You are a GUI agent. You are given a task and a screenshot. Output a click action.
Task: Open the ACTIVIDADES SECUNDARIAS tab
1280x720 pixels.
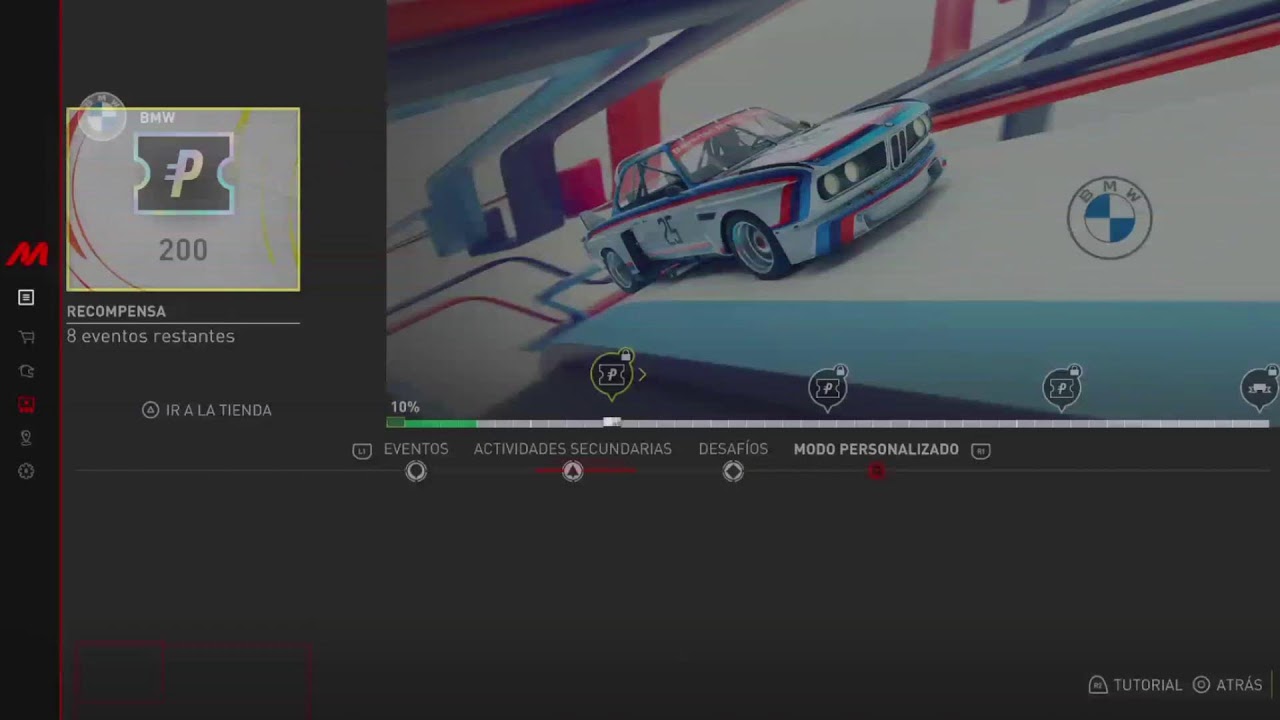[572, 449]
